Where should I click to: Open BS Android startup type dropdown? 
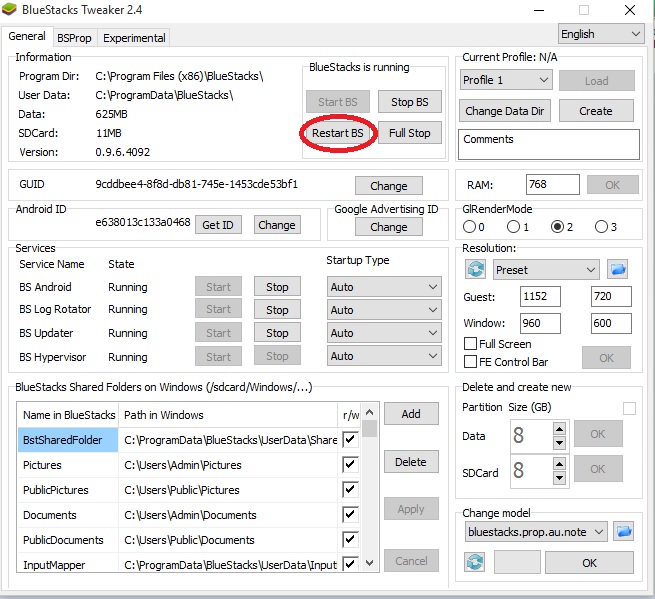[384, 287]
